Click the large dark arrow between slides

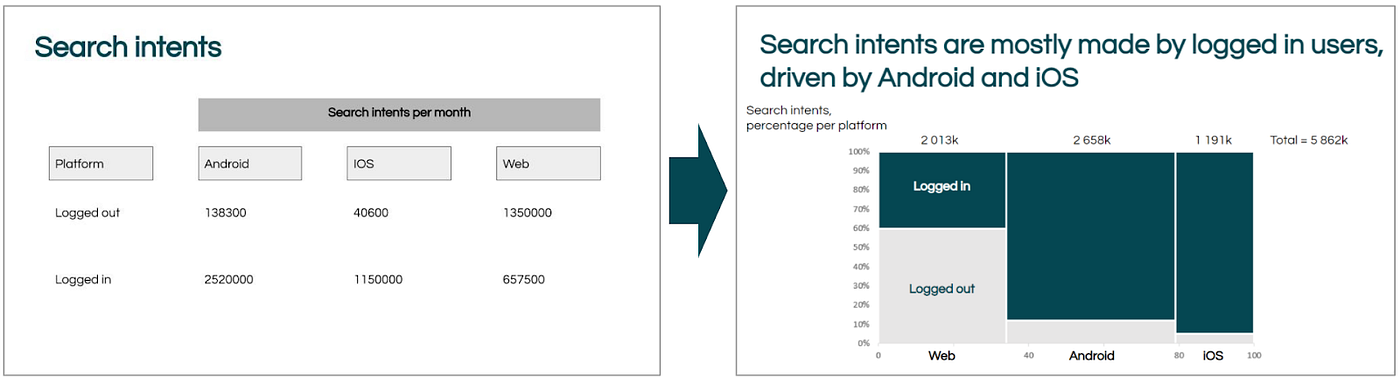(x=696, y=190)
